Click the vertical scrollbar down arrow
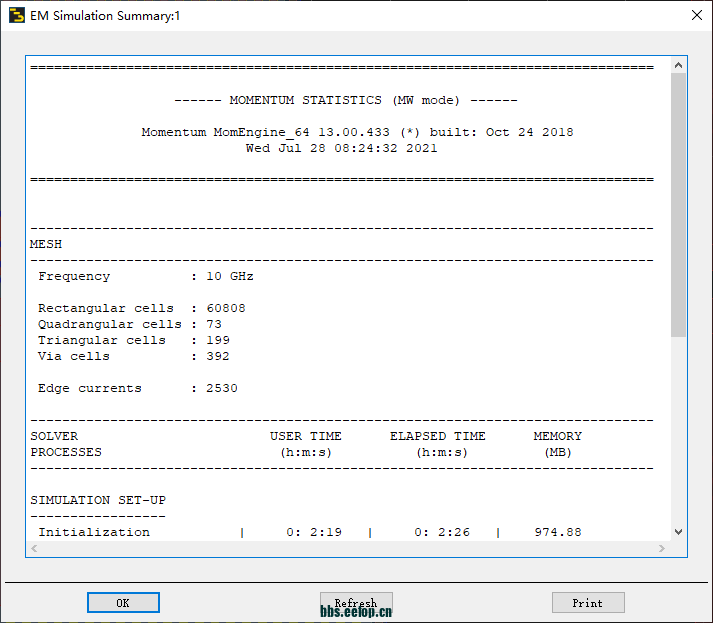This screenshot has height=623, width=713. (678, 532)
